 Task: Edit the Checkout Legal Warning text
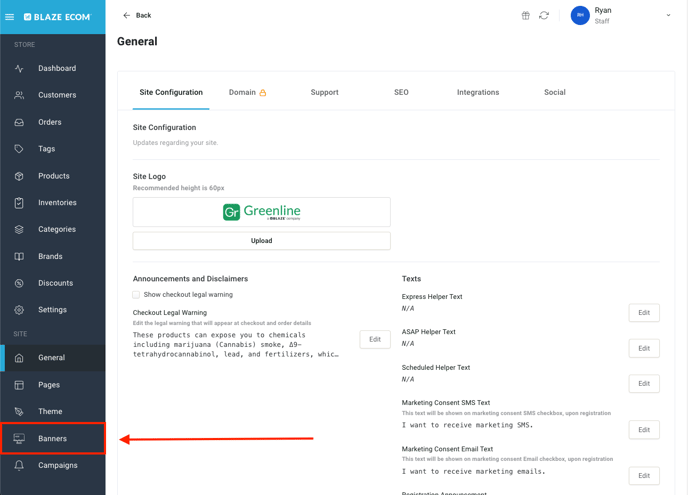374,339
